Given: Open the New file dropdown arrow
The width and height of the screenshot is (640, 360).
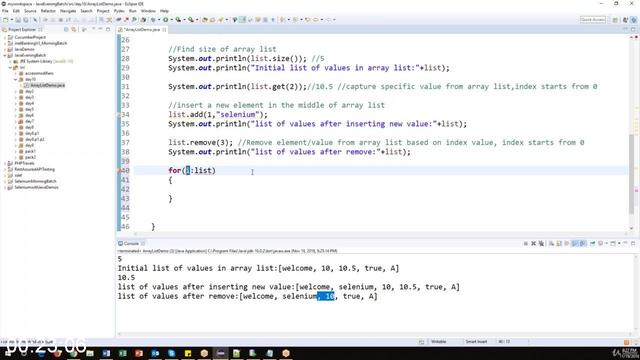Looking at the screenshot, I should click(12, 20).
